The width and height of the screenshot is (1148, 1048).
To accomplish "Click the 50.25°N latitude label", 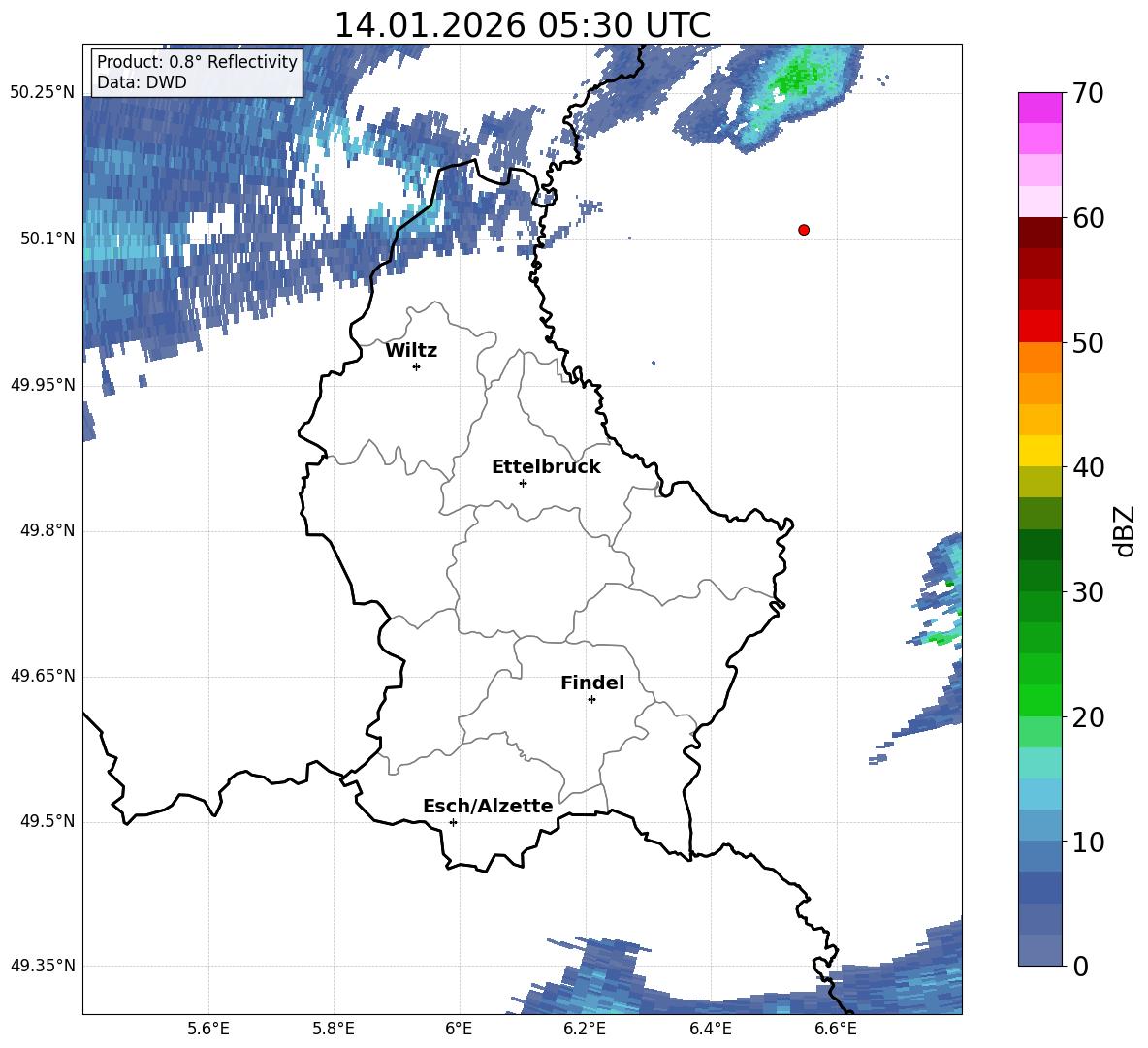I will point(43,93).
